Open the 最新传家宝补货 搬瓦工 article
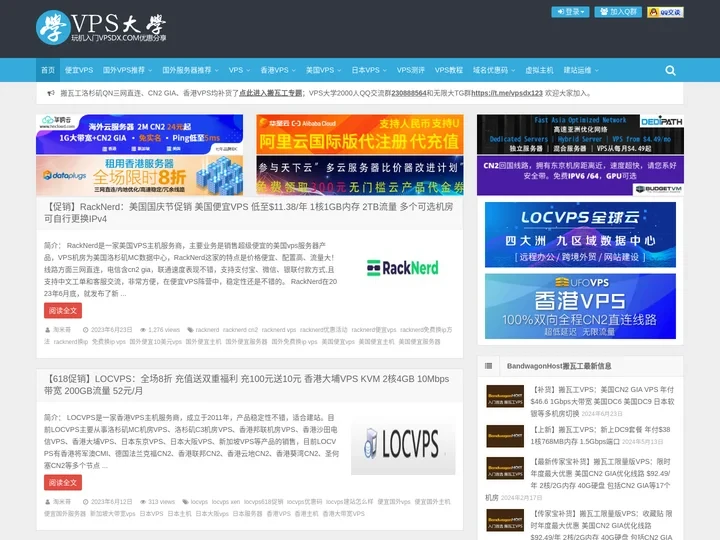Screen dimensions: 720x540 click(x=602, y=473)
